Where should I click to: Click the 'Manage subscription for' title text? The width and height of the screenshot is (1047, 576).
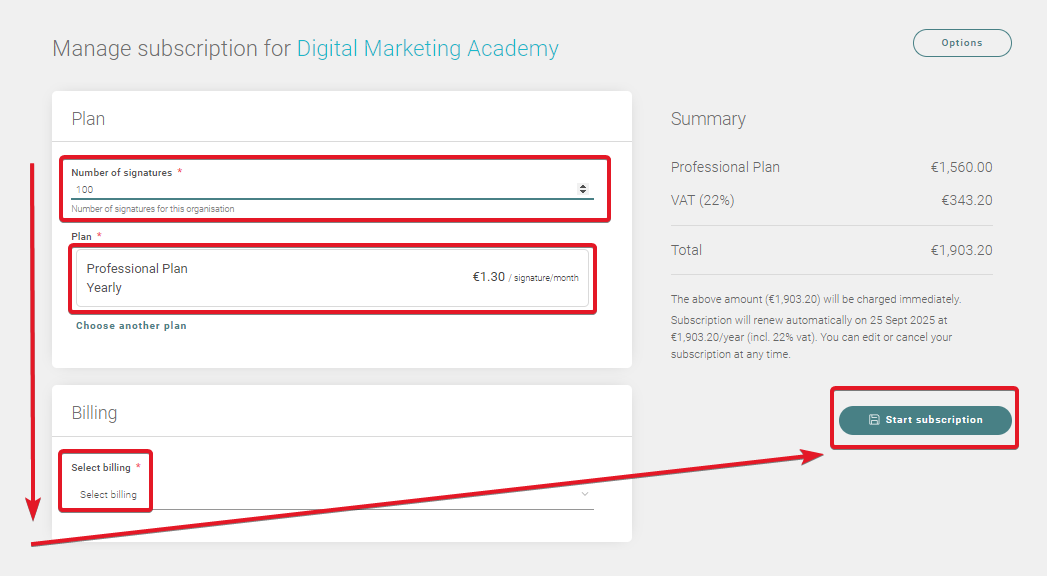tap(172, 48)
